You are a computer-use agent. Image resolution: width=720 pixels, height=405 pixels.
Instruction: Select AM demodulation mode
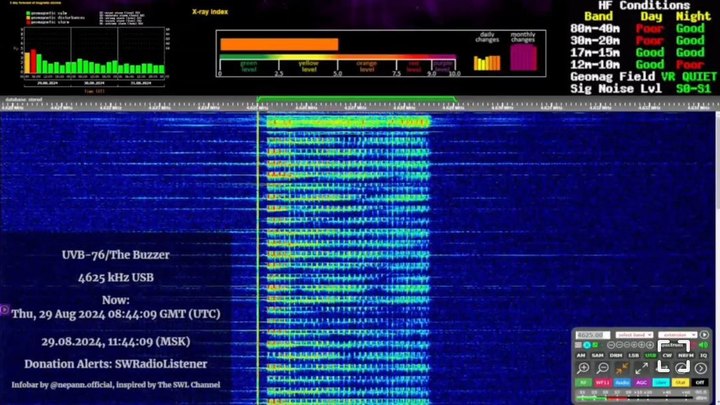581,355
